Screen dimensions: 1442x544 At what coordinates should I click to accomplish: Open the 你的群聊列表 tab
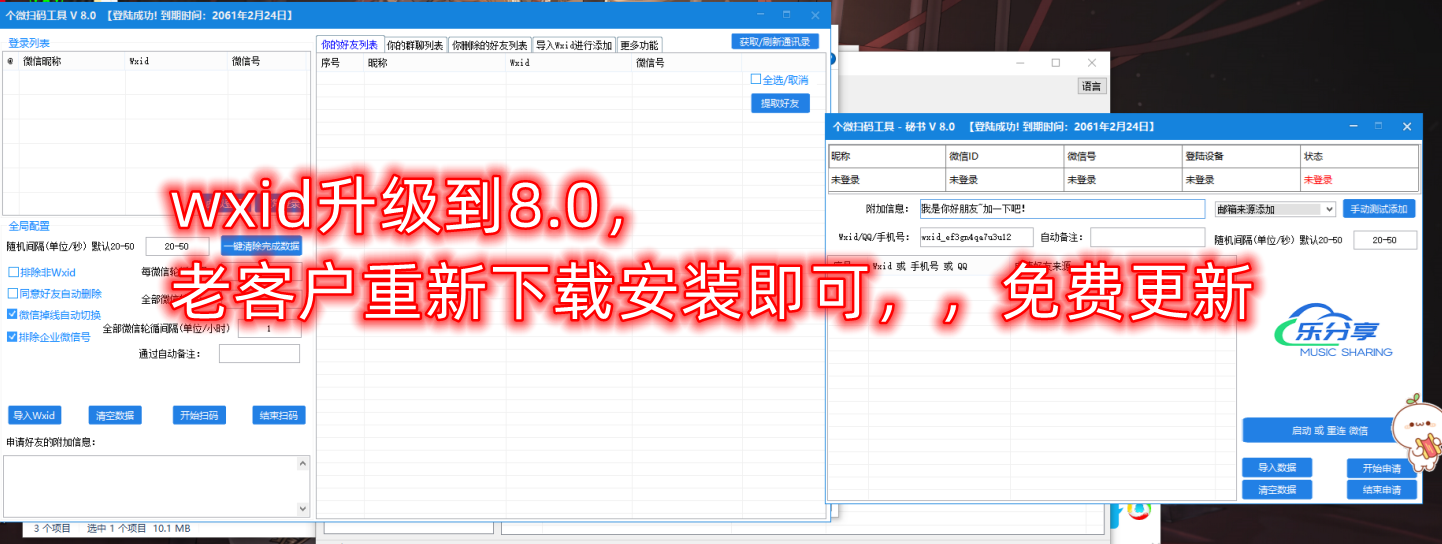[x=415, y=45]
